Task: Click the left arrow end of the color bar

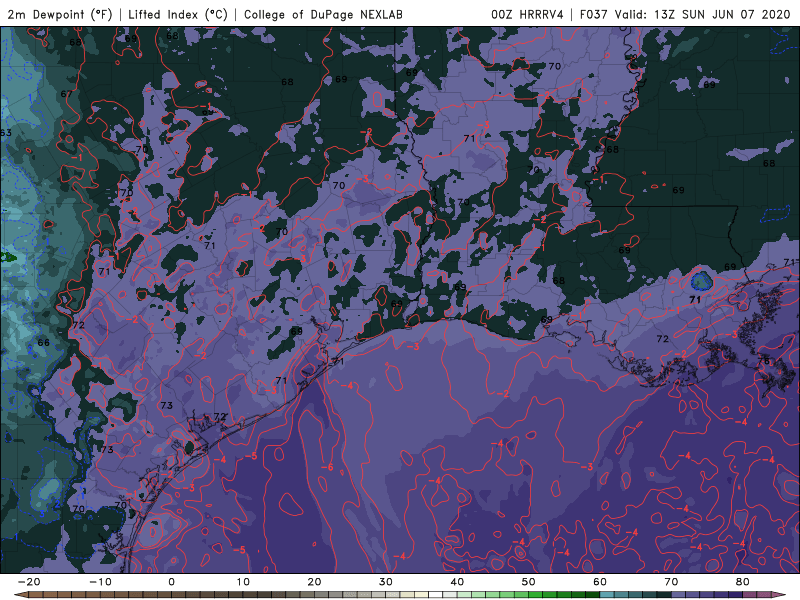Action: (19, 595)
